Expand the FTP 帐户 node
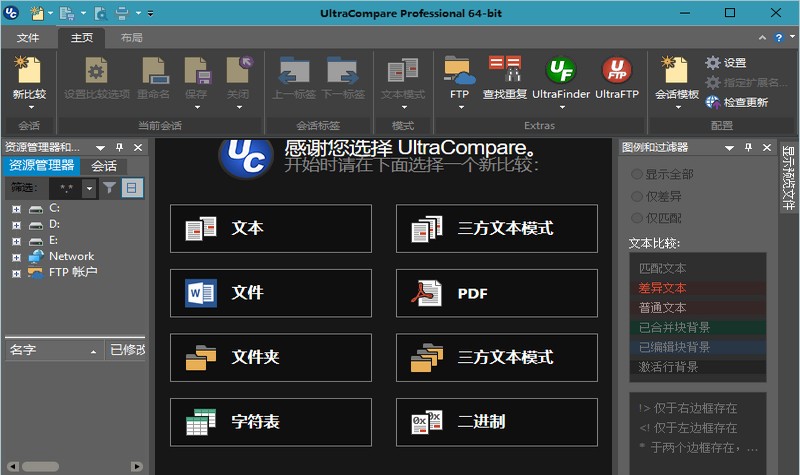This screenshot has height=475, width=800. click(16, 273)
